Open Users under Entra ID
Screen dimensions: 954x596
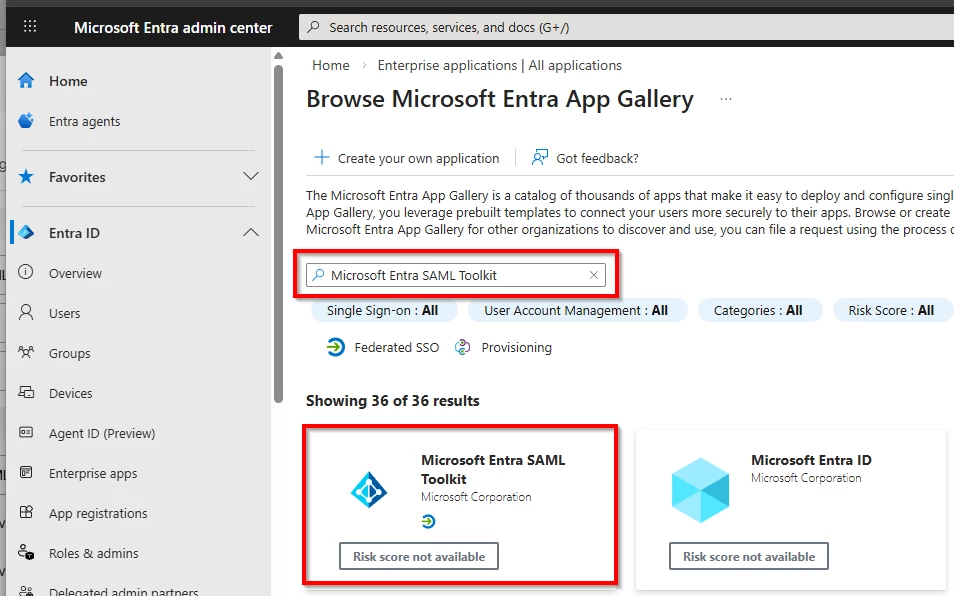64,313
